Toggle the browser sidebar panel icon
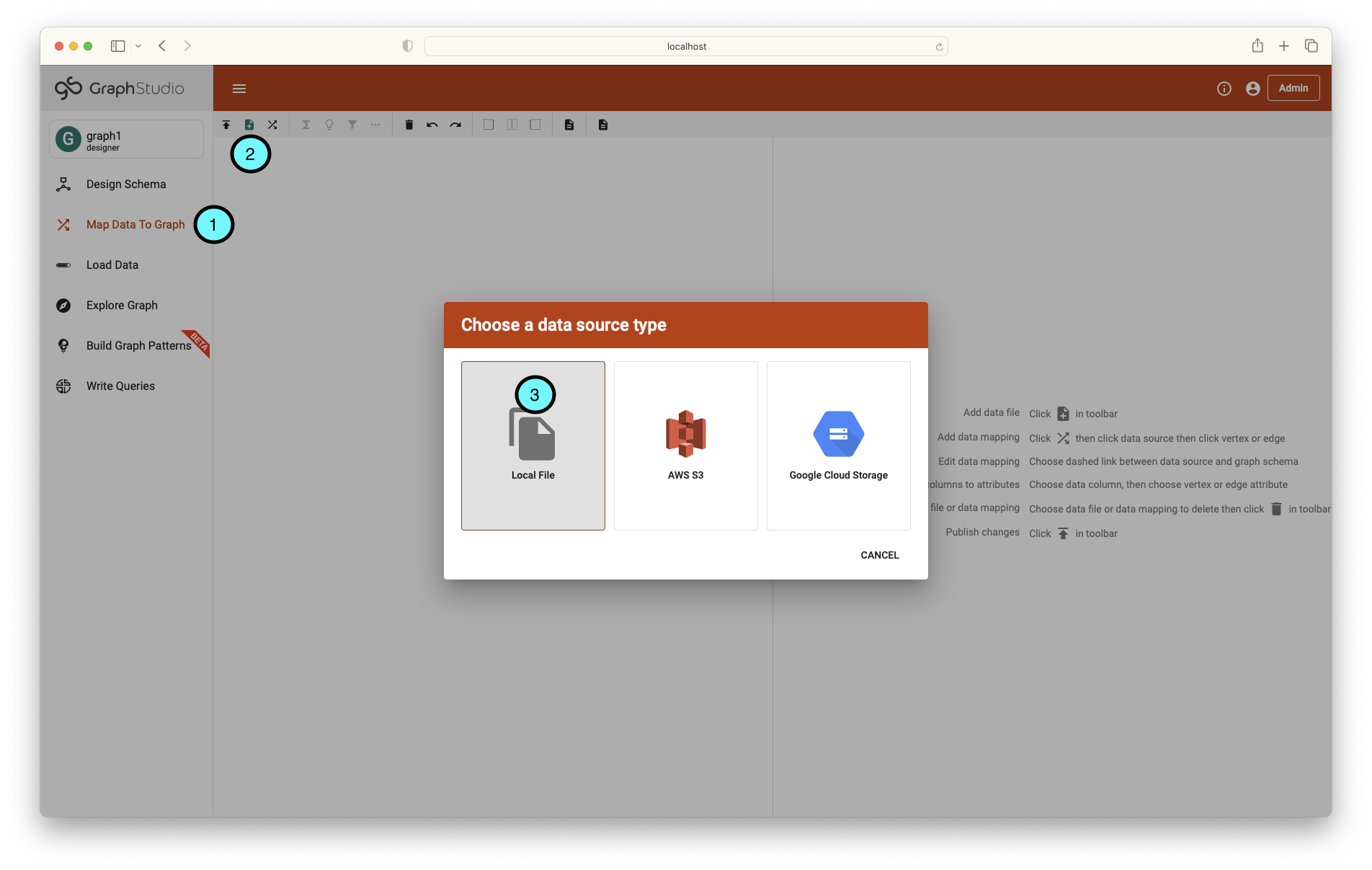This screenshot has height=870, width=1372. point(117,46)
